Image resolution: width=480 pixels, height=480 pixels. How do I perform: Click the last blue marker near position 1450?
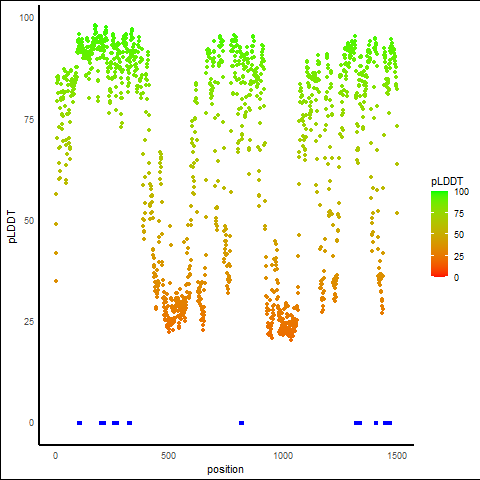point(387,423)
